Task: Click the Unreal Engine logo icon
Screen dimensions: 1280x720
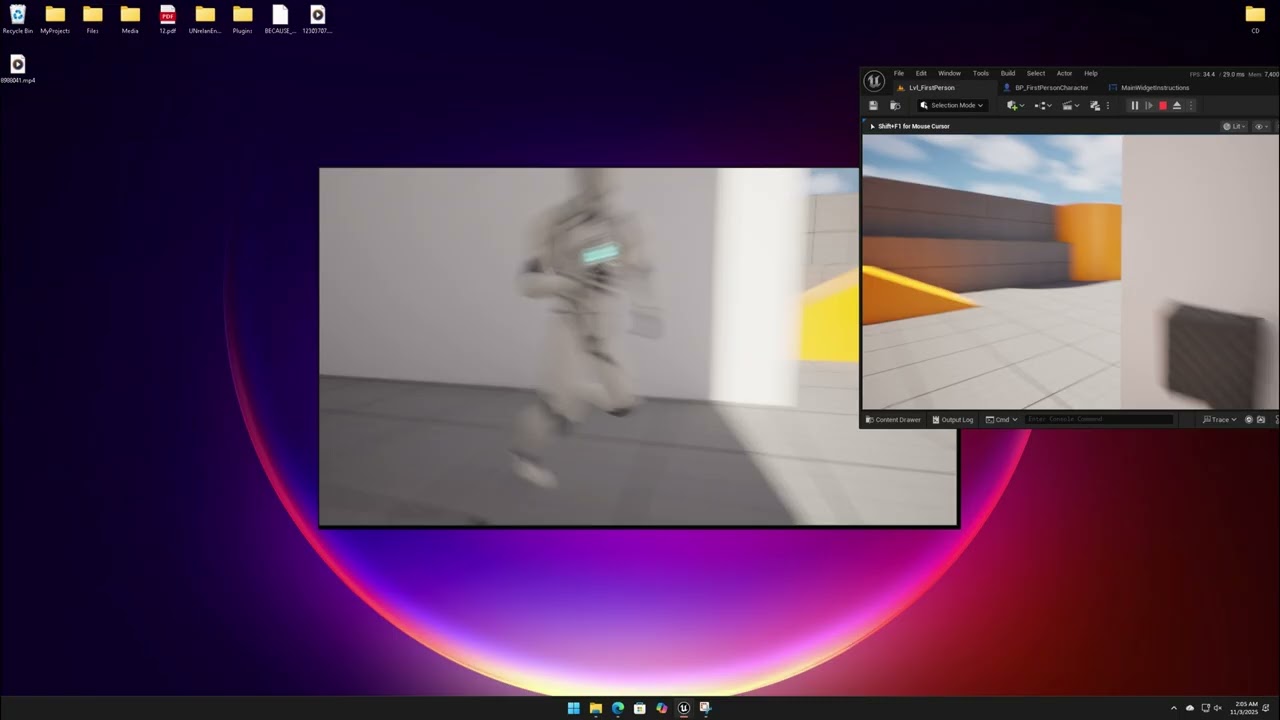Action: (x=874, y=81)
